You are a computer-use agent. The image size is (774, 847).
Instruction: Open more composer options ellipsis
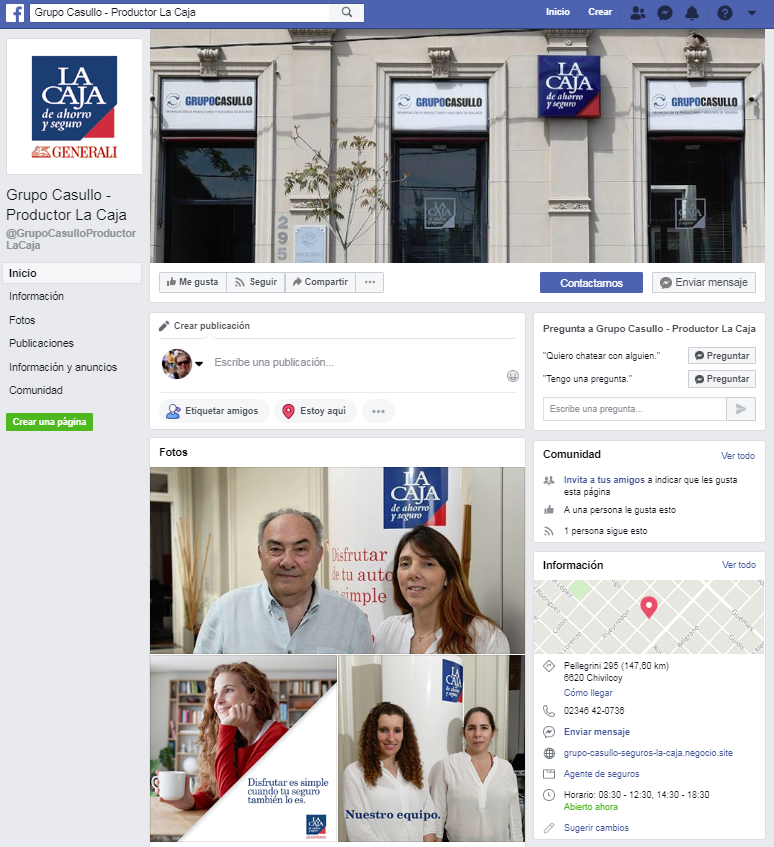point(378,411)
